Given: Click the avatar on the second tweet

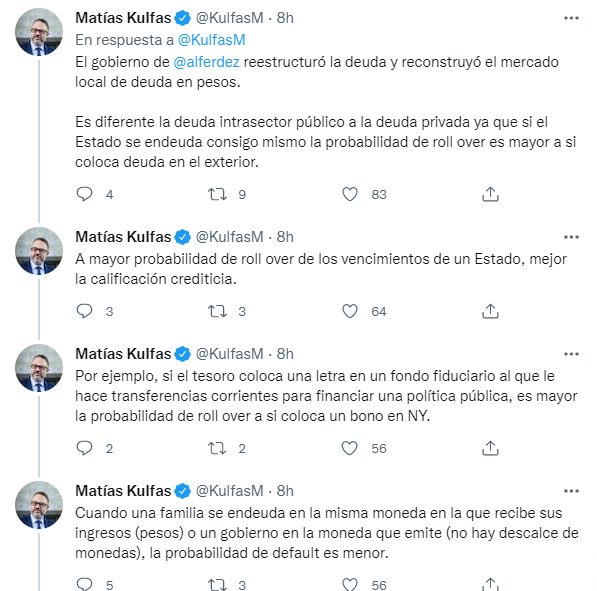Looking at the screenshot, I should 39,251.
